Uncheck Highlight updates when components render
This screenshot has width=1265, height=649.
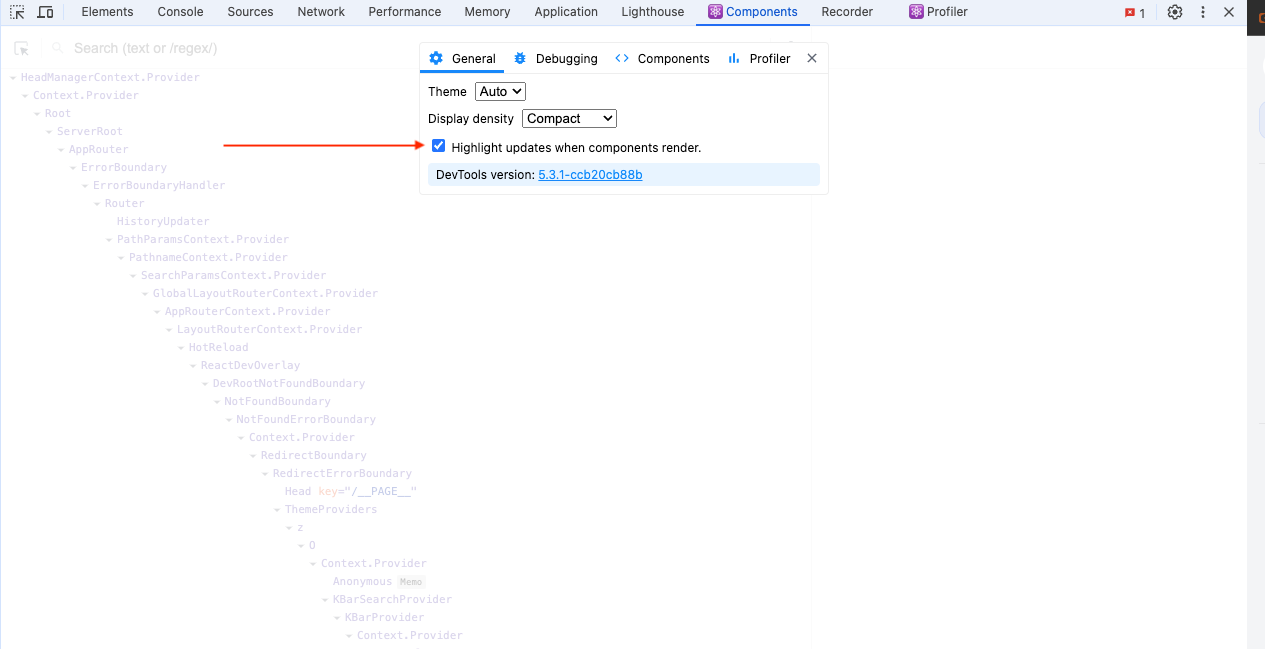click(x=438, y=146)
